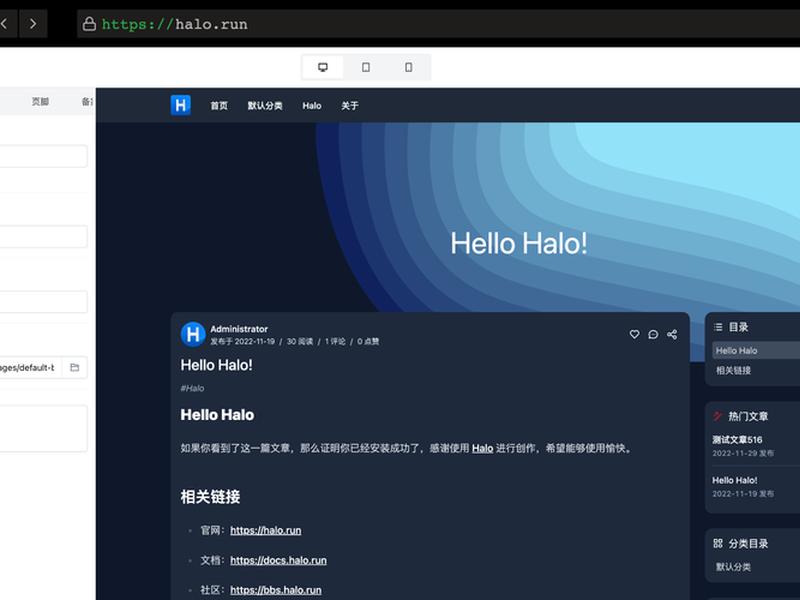800x600 pixels.
Task: Open the https://halo.run official site link
Action: pyautogui.click(x=265, y=531)
